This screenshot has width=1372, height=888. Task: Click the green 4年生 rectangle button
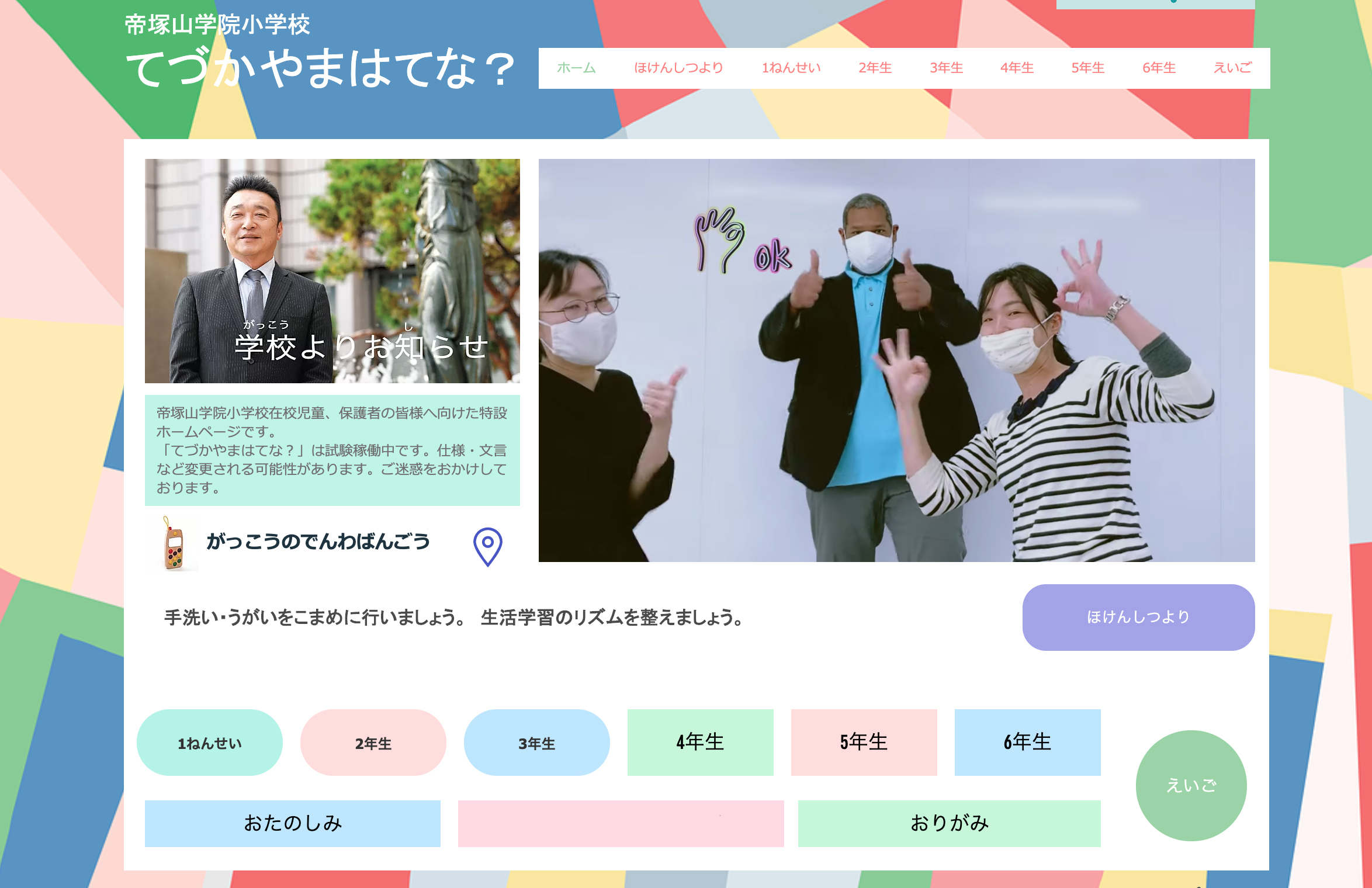point(700,743)
